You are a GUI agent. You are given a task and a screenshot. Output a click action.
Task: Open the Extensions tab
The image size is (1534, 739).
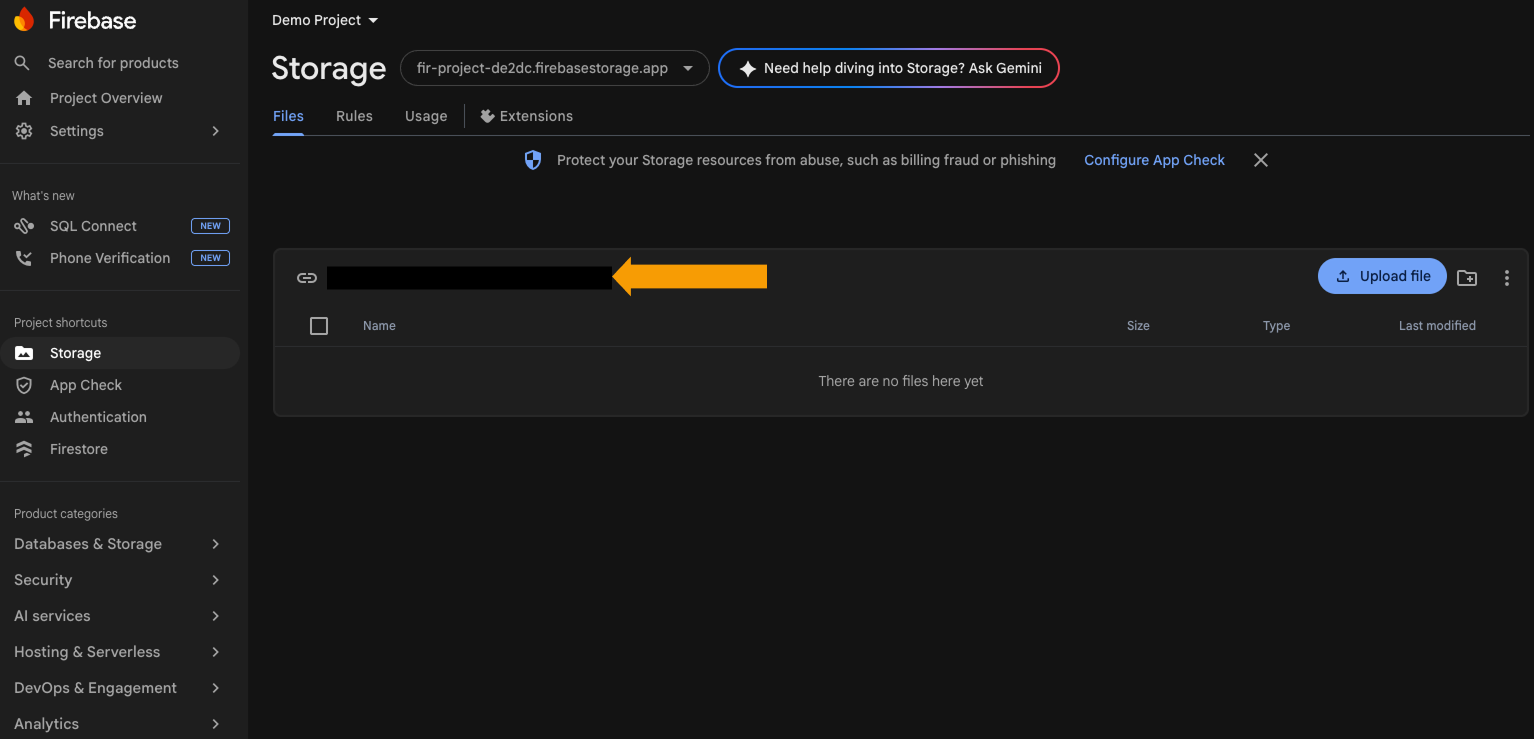(527, 116)
